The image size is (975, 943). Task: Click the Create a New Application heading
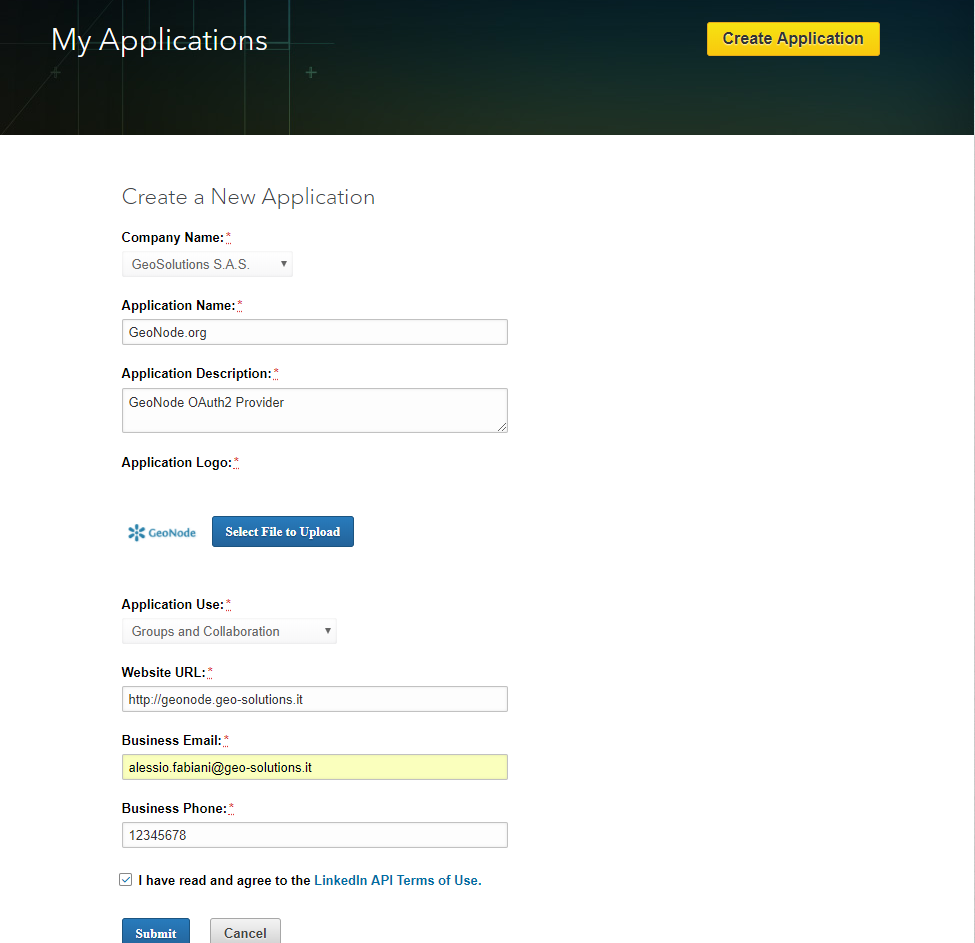coord(248,197)
